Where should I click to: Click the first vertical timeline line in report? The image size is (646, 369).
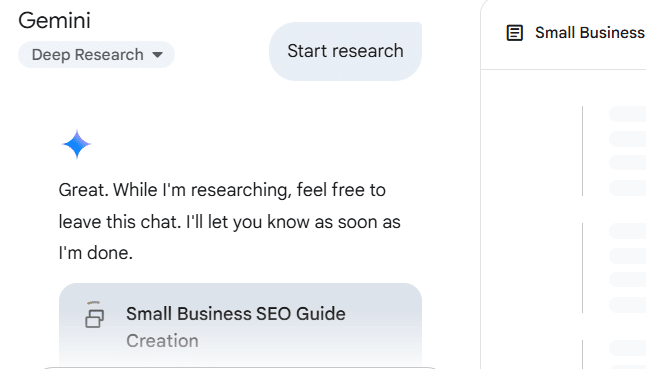583,151
